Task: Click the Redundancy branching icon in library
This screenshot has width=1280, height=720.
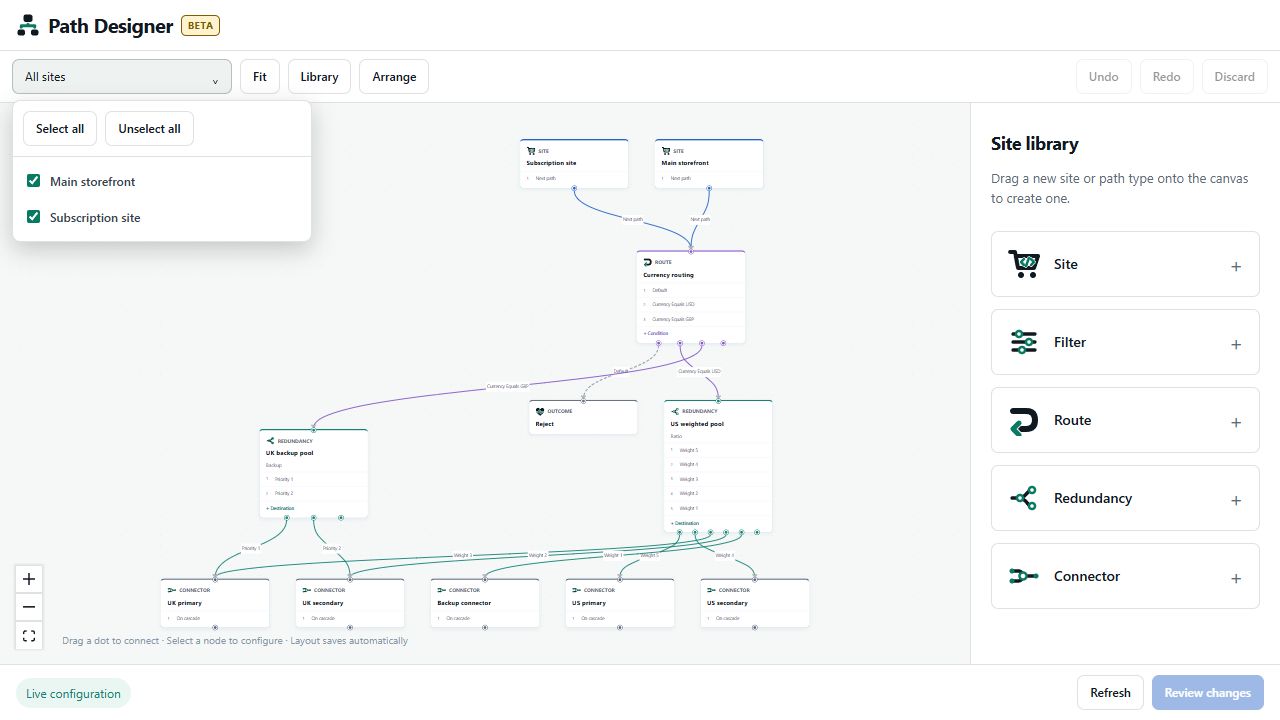Action: (x=1024, y=498)
